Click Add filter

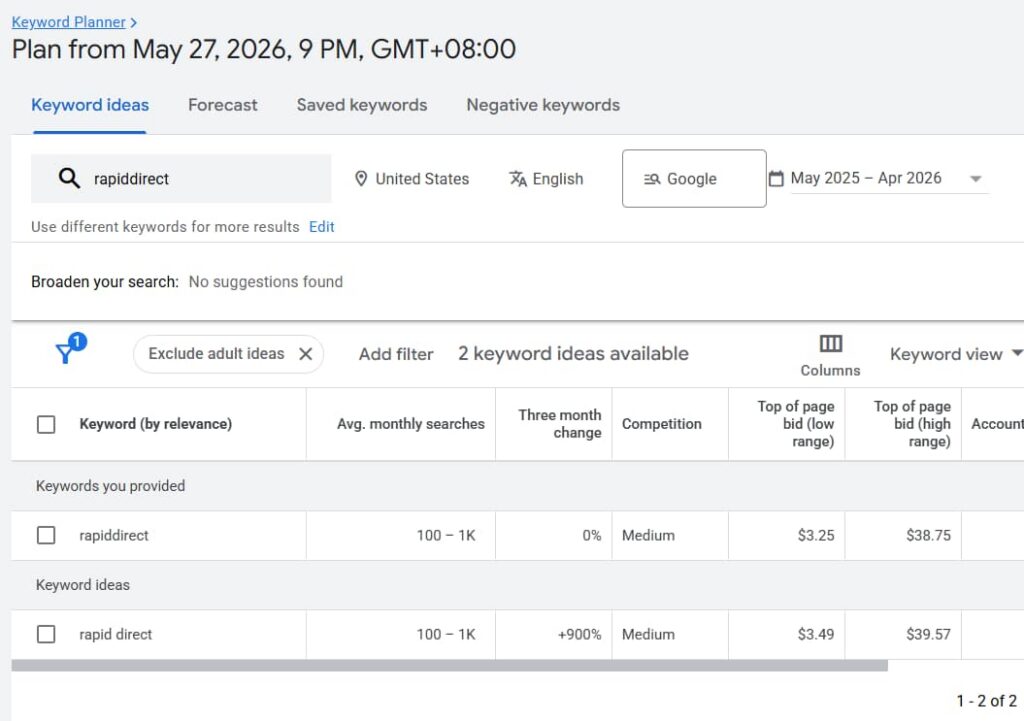tap(396, 354)
